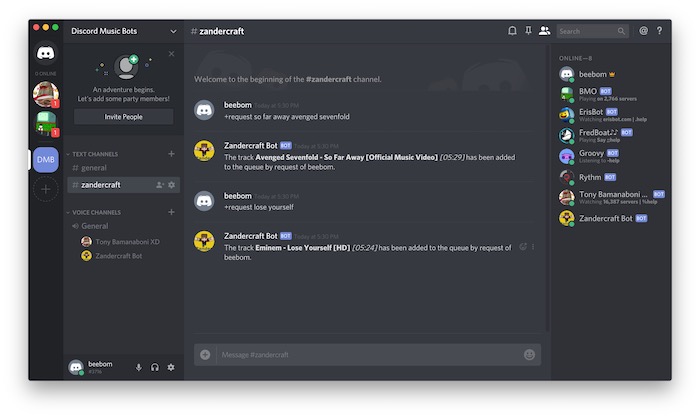700x418 pixels.
Task: Dismiss the invite party members card
Action: (171, 54)
